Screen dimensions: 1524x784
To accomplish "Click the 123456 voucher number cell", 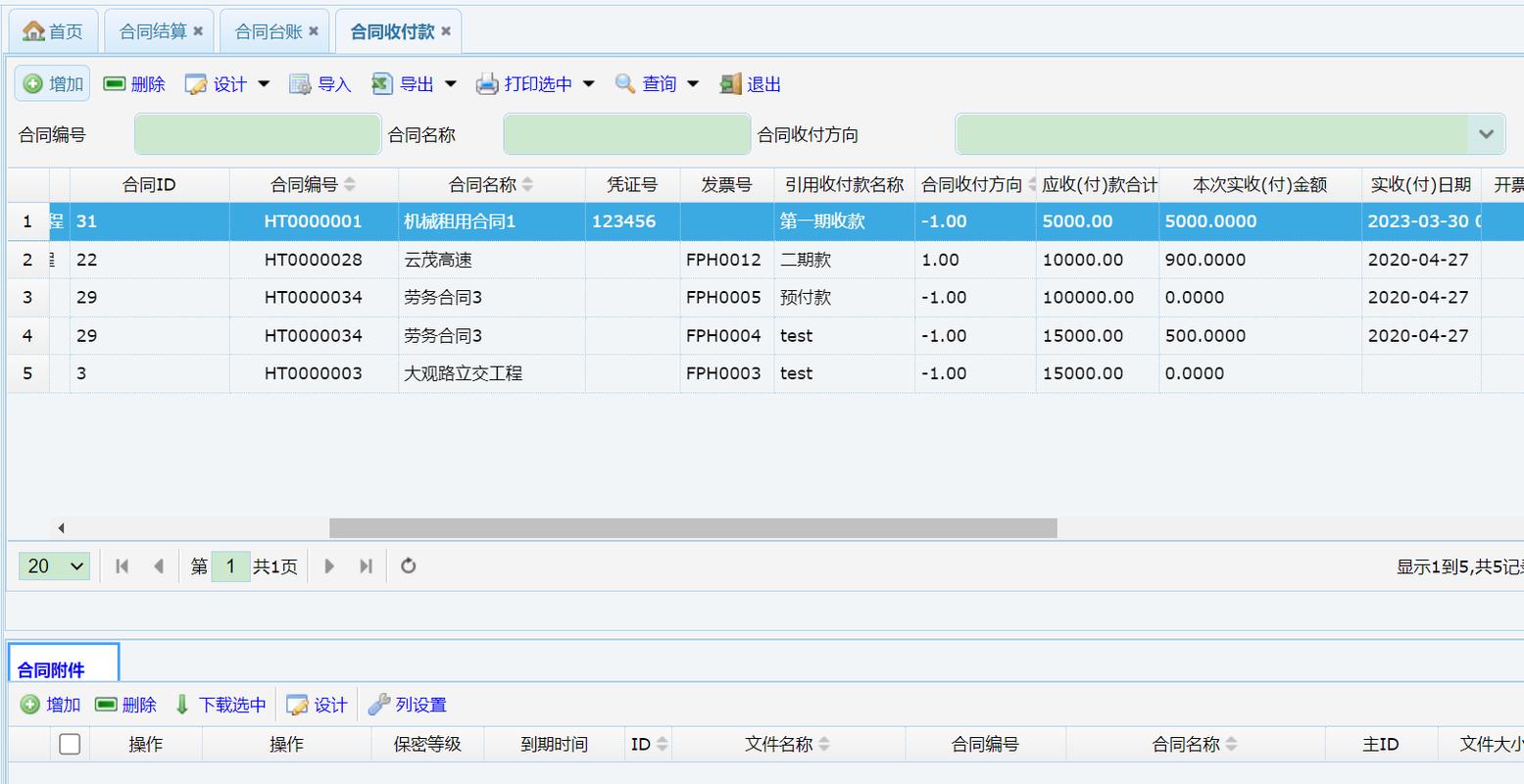I will coord(632,221).
